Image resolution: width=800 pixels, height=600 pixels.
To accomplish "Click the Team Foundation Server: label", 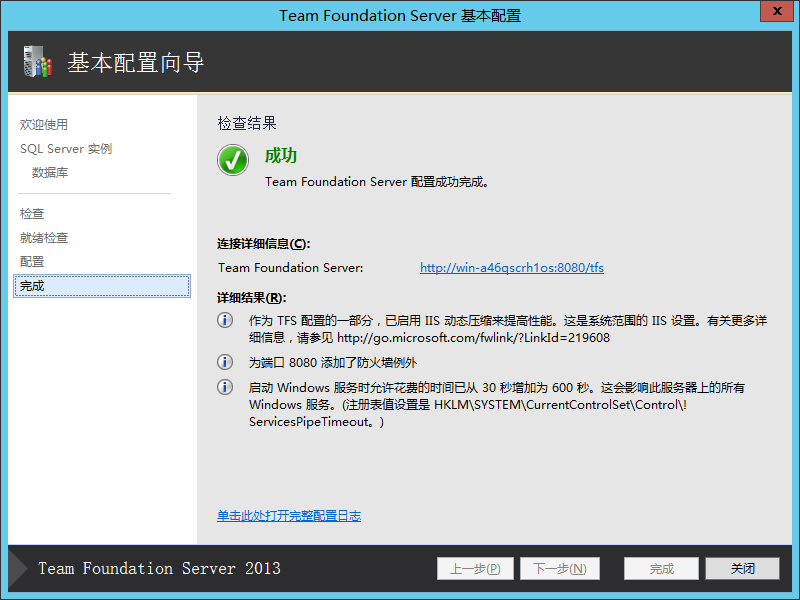I will click(x=290, y=267).
